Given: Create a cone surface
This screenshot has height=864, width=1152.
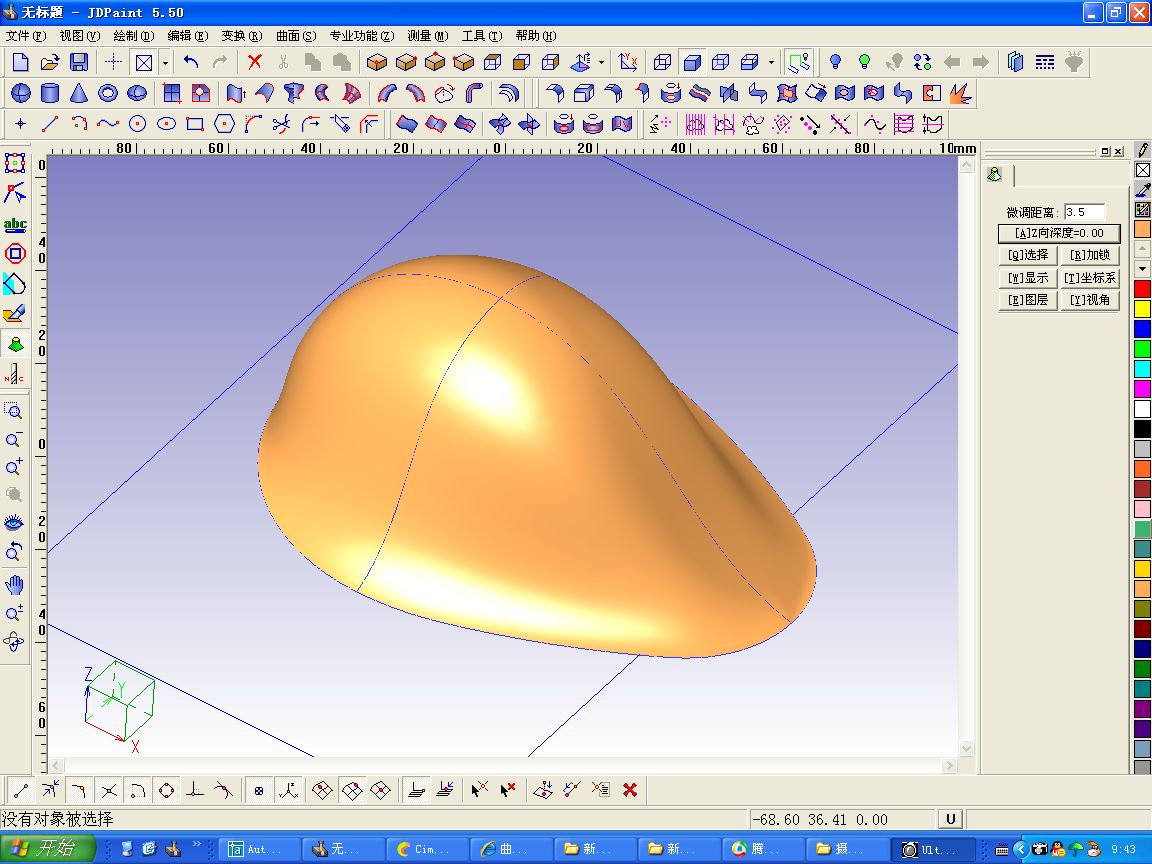Looking at the screenshot, I should coord(79,93).
